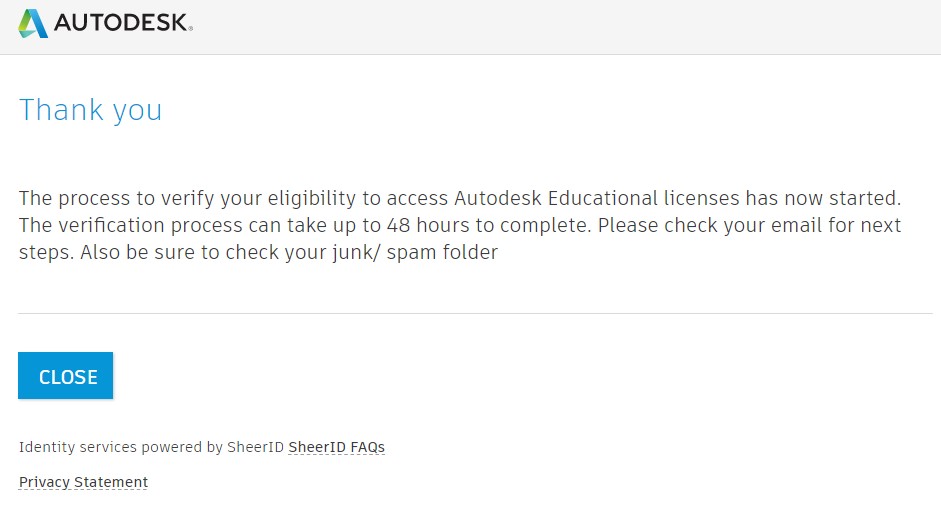Screen dimensions: 941x509
Task: Click the horizontal divider above CLOSE
Action: pos(474,313)
